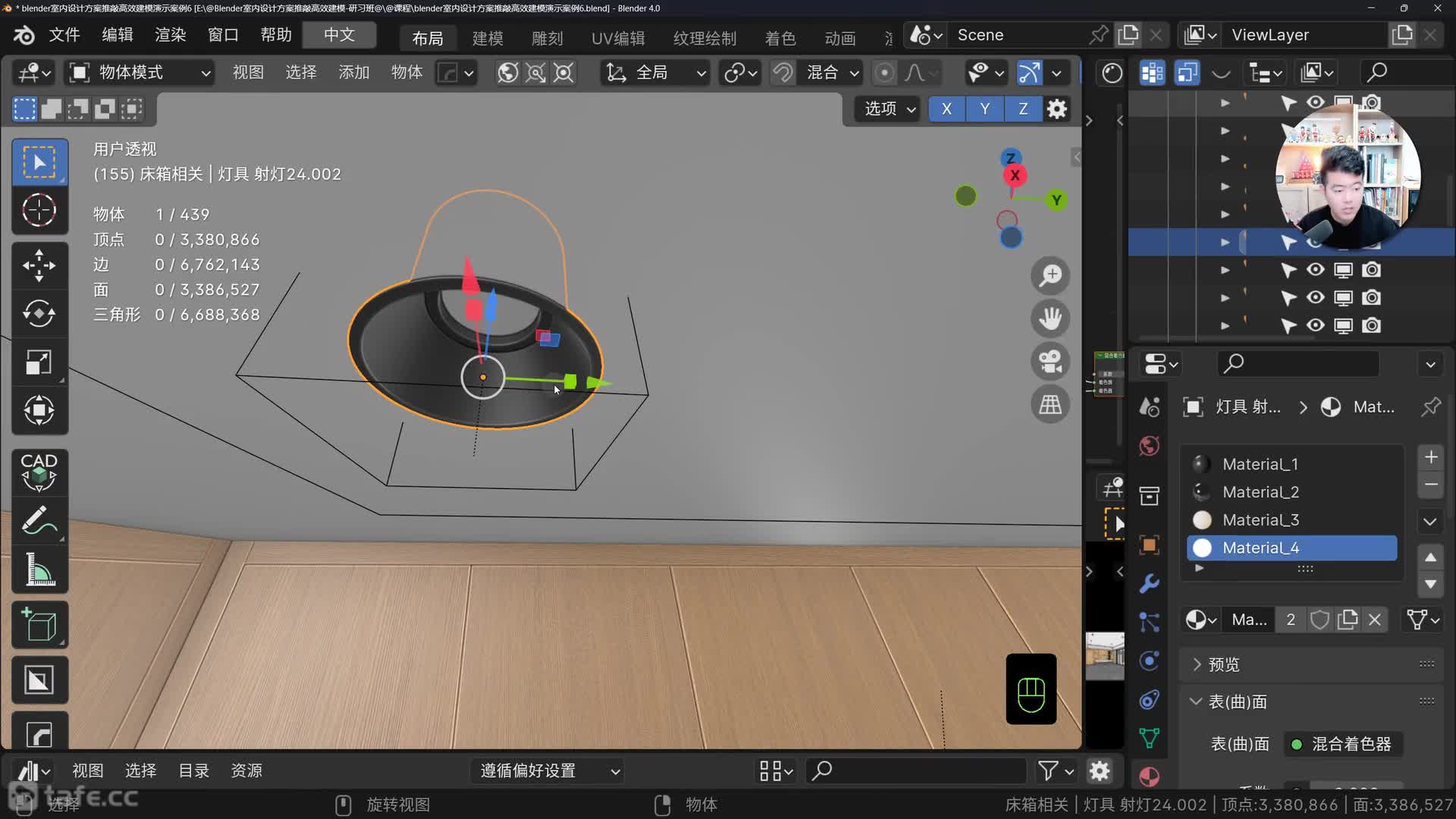Toggle X axis mirror button
This screenshot has width=1456, height=819.
coord(946,109)
